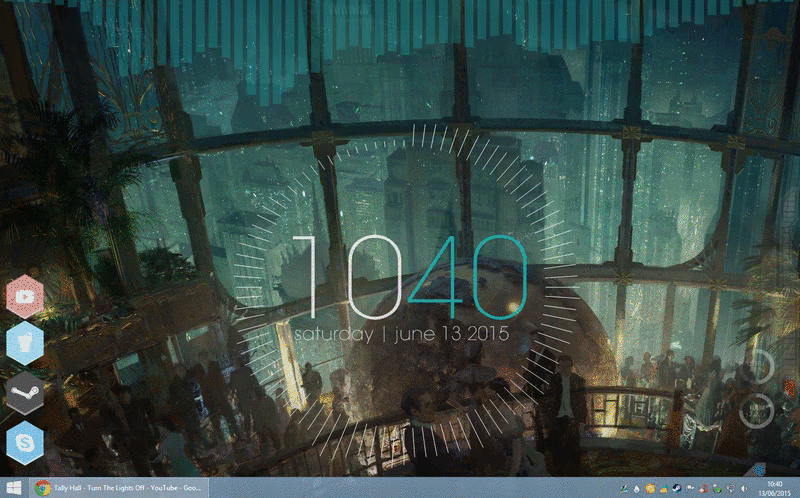The image size is (800, 498).
Task: Click the small blue hexagon above the tray
Action: coord(759,469)
